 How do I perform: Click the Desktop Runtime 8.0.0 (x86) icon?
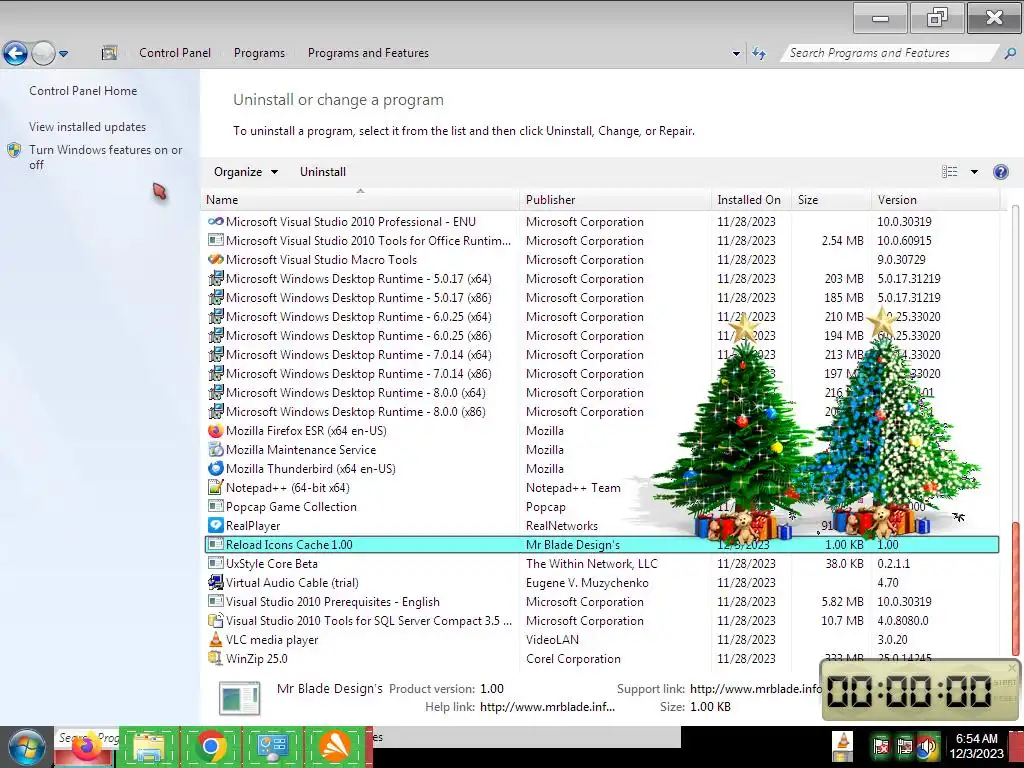(x=216, y=411)
